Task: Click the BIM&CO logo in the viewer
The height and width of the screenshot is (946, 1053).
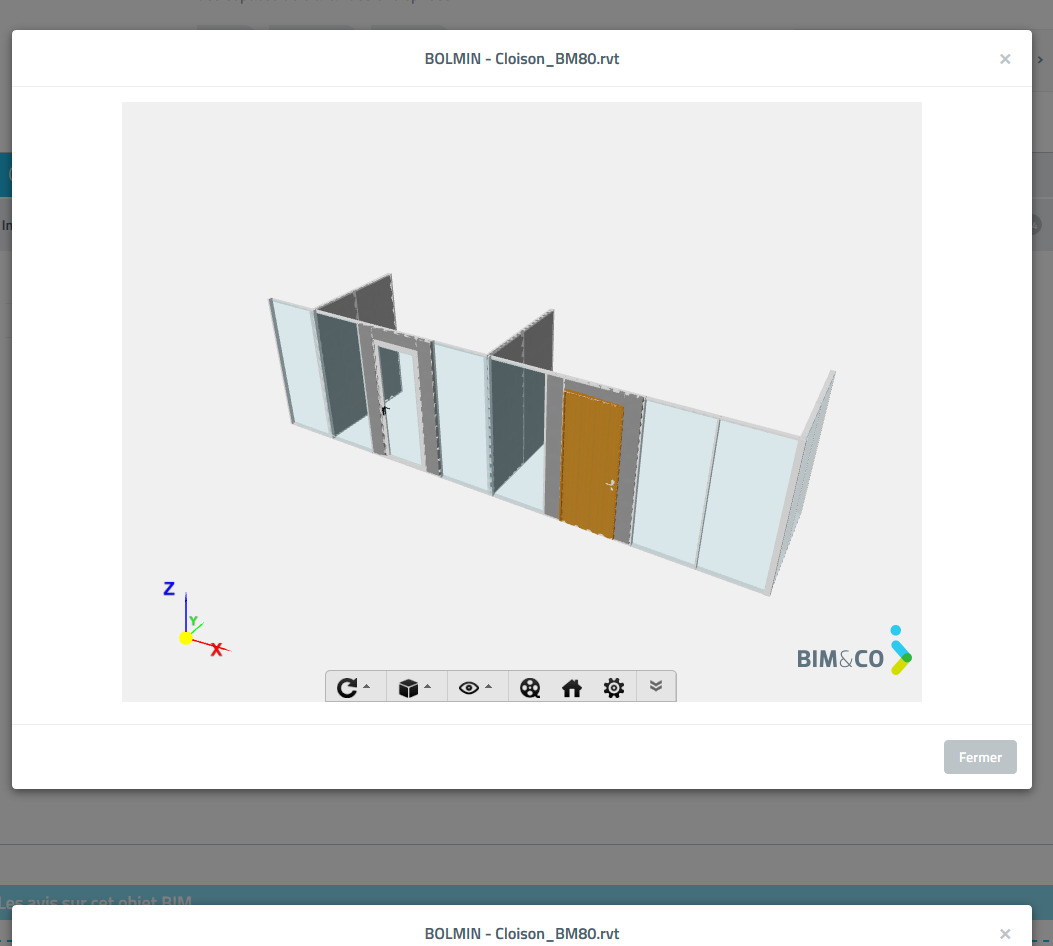Action: (x=854, y=653)
